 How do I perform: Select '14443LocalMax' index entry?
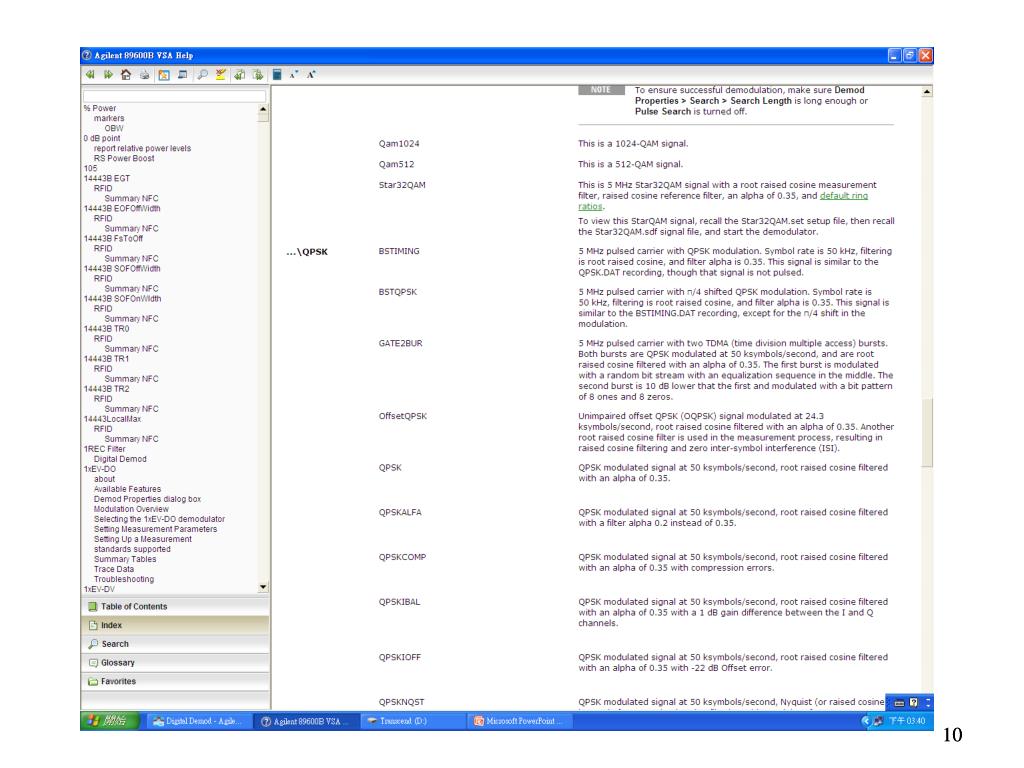pos(112,419)
